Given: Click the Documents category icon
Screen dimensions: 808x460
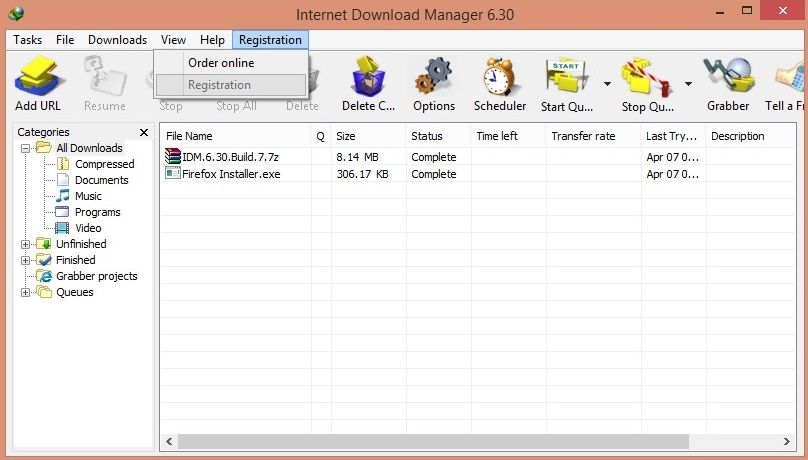Looking at the screenshot, I should pos(63,180).
